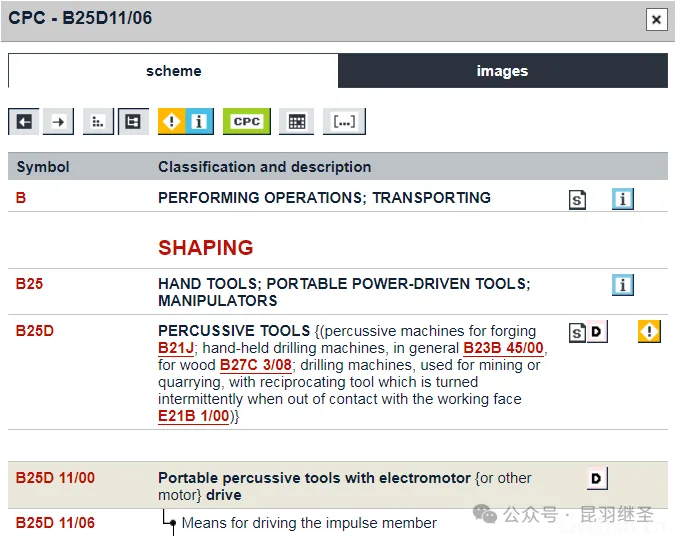The width and height of the screenshot is (675, 541).
Task: Toggle the dots hierarchy view icon
Action: pyautogui.click(x=98, y=121)
